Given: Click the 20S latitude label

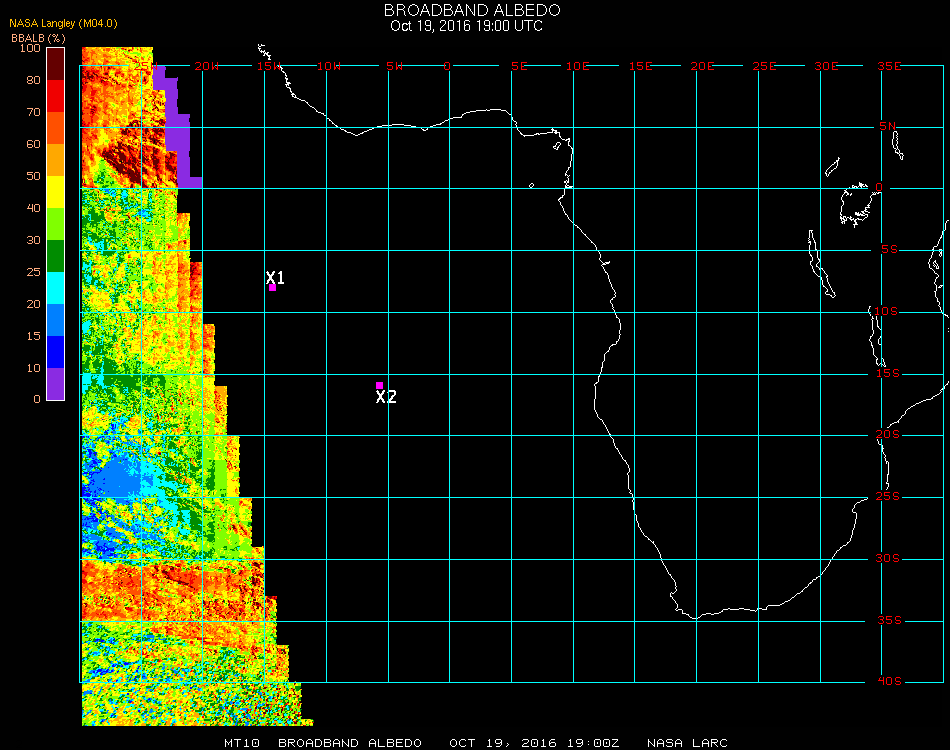Looking at the screenshot, I should tap(888, 434).
